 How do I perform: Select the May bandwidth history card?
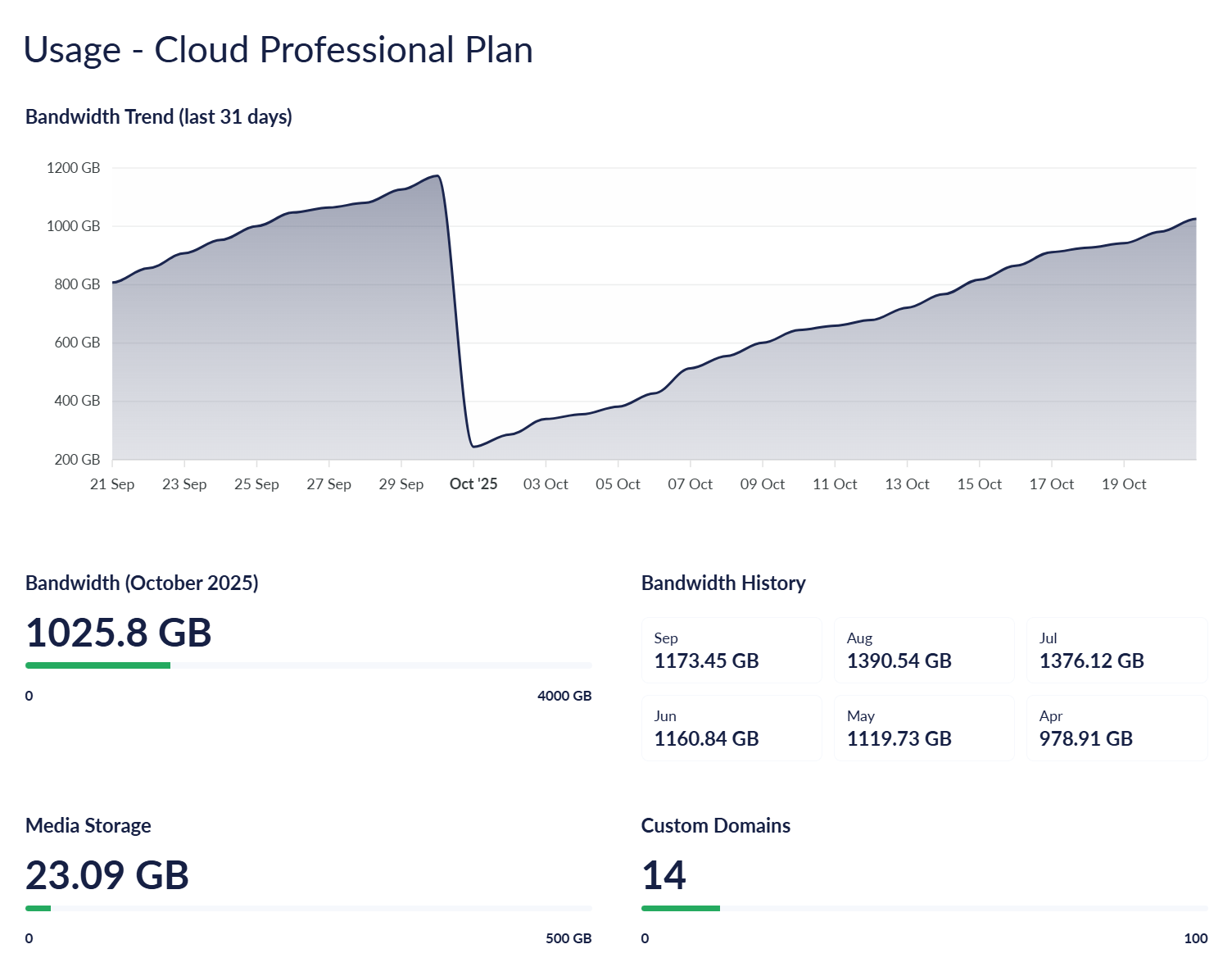point(924,729)
